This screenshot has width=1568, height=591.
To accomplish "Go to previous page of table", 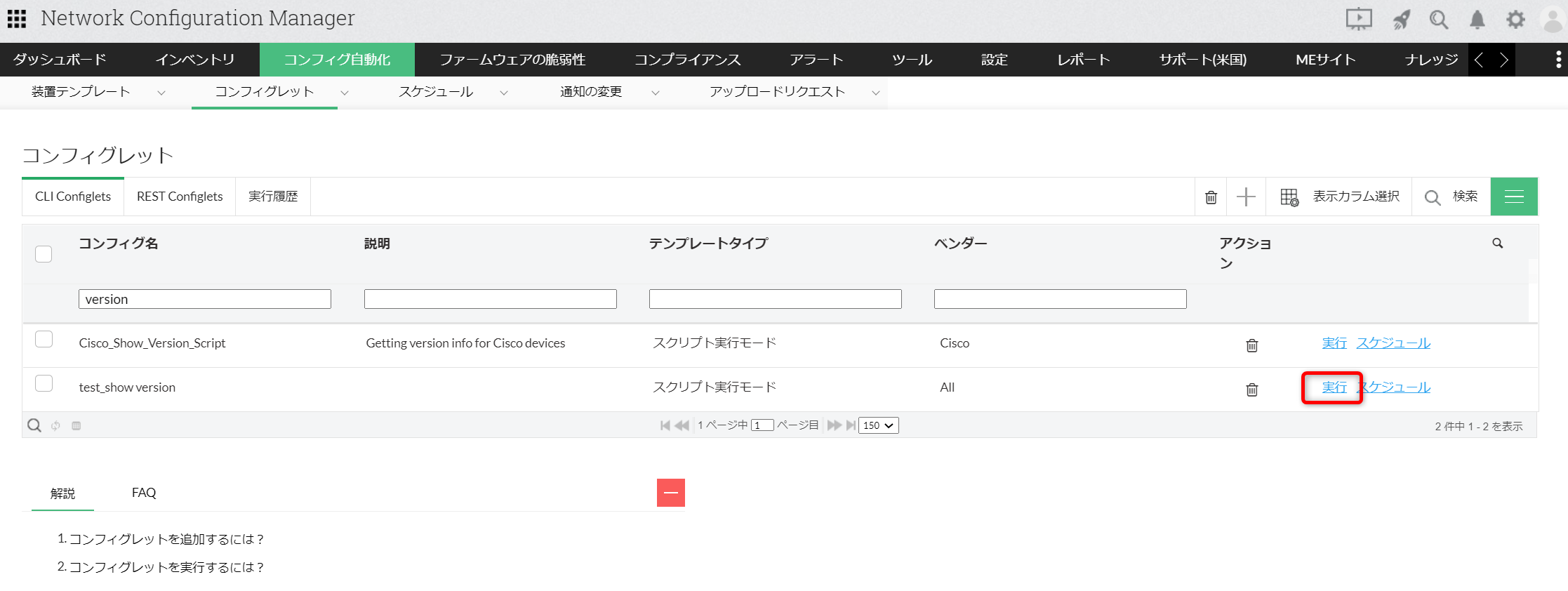I will tap(682, 425).
